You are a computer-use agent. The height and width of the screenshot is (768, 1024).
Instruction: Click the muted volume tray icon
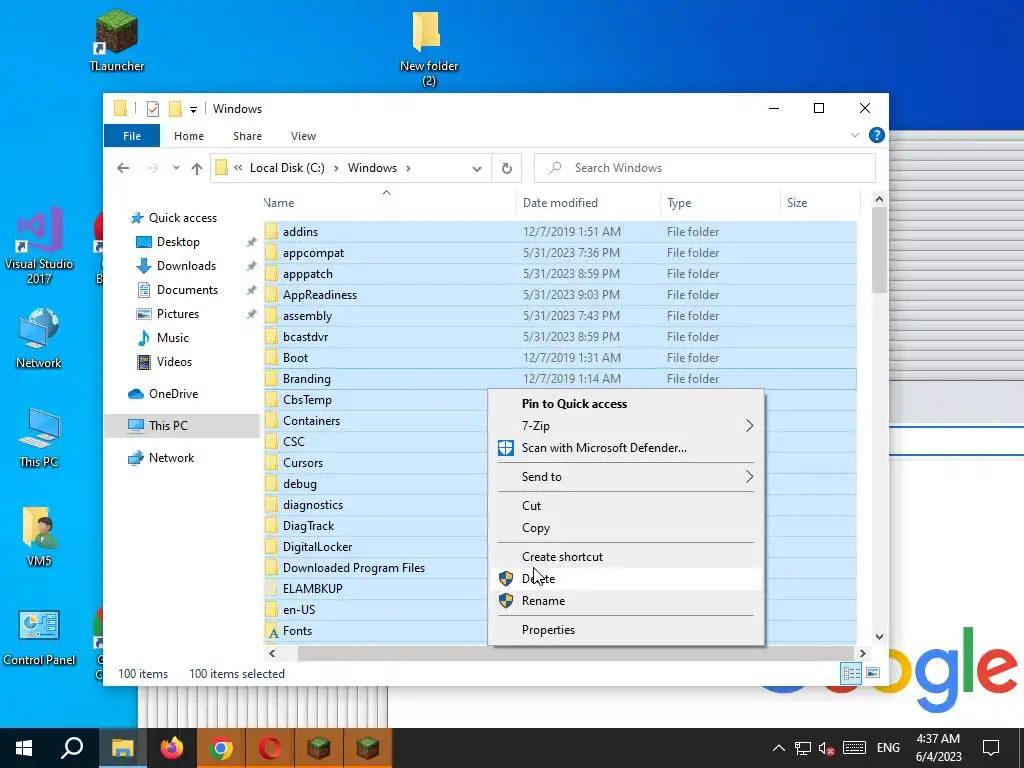pos(826,748)
